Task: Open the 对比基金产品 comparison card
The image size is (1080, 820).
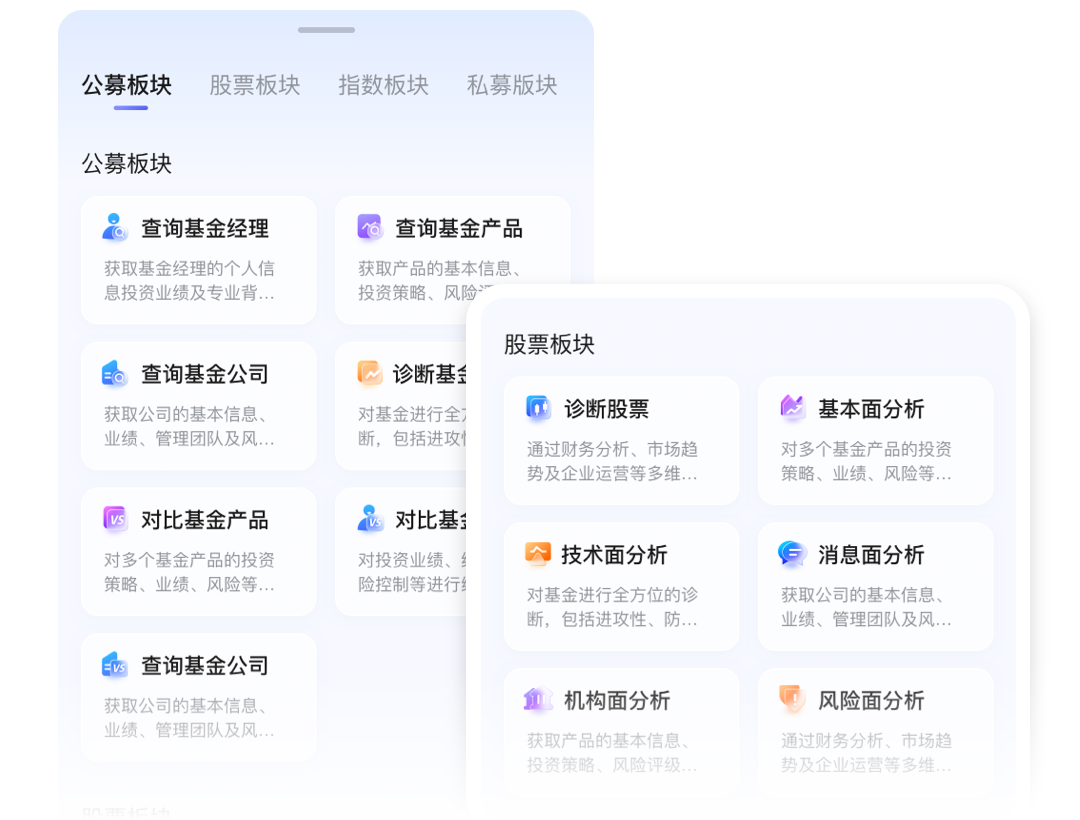Action: tap(198, 551)
